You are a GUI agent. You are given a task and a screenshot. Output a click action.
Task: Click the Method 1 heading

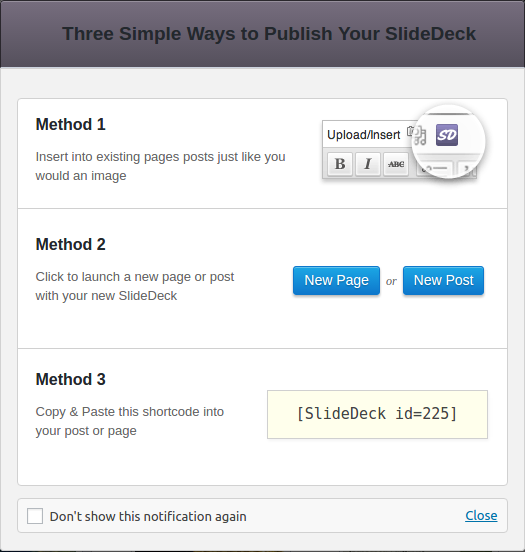[x=70, y=124]
